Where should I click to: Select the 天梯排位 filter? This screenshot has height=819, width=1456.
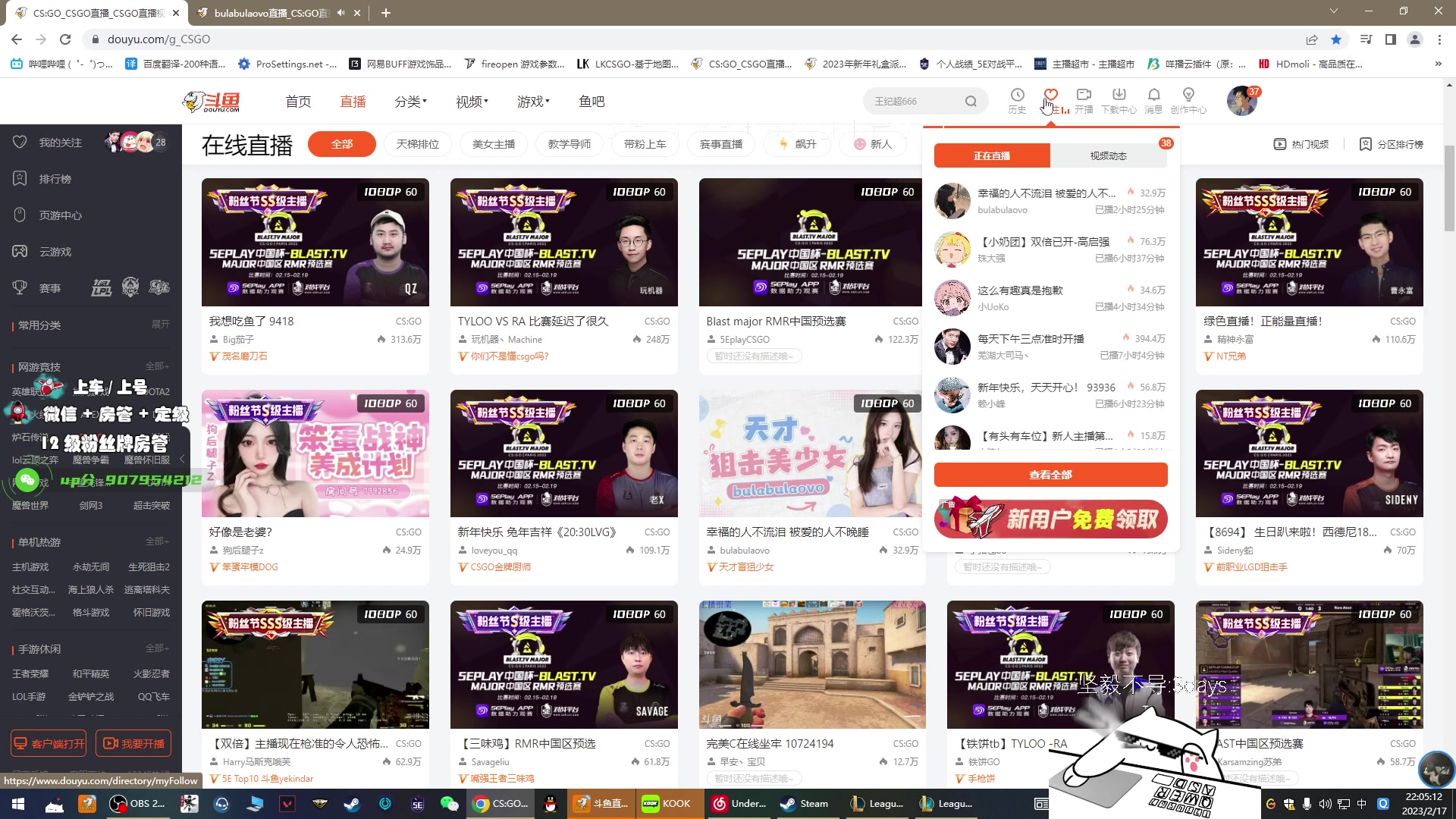(418, 144)
